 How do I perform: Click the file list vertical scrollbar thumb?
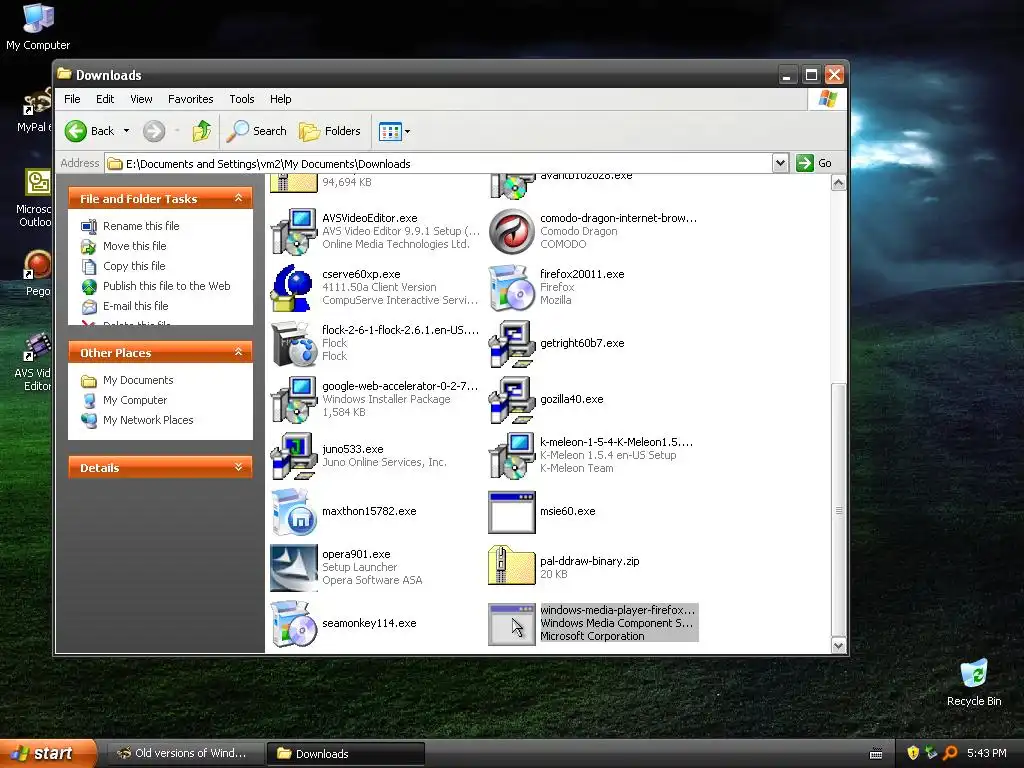(x=839, y=510)
